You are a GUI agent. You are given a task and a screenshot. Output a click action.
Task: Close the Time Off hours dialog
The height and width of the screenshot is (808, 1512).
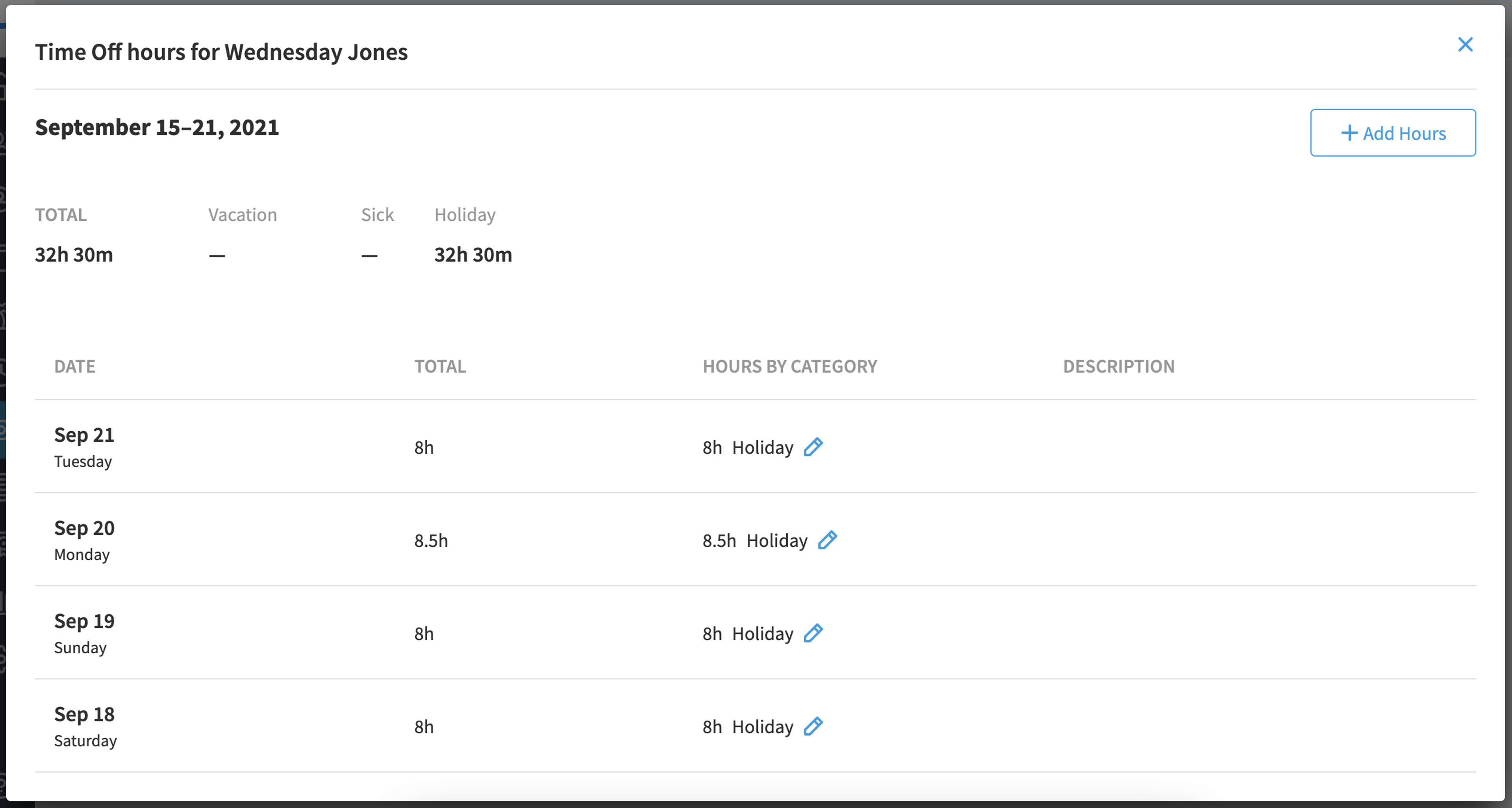[1465, 44]
